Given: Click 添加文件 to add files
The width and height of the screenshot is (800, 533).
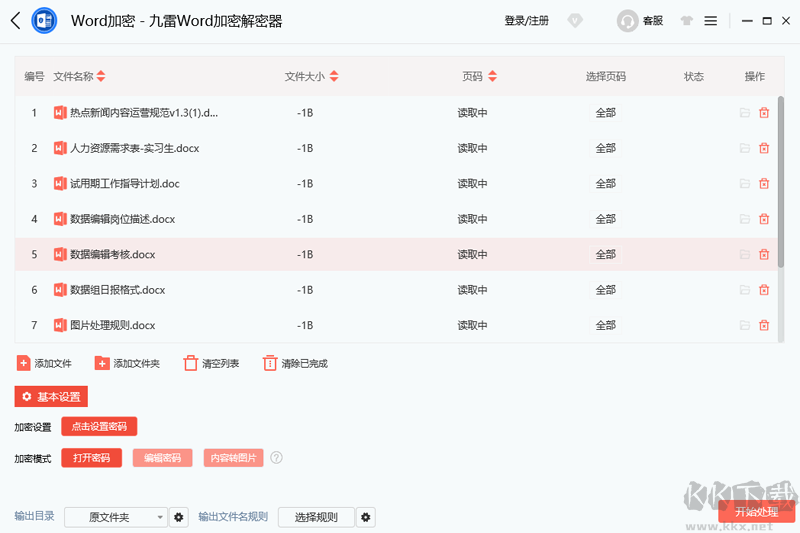Looking at the screenshot, I should (x=44, y=363).
